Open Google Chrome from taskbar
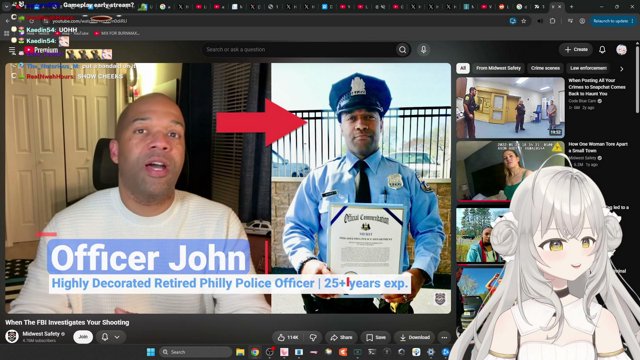The width and height of the screenshot is (640, 360). [255, 352]
